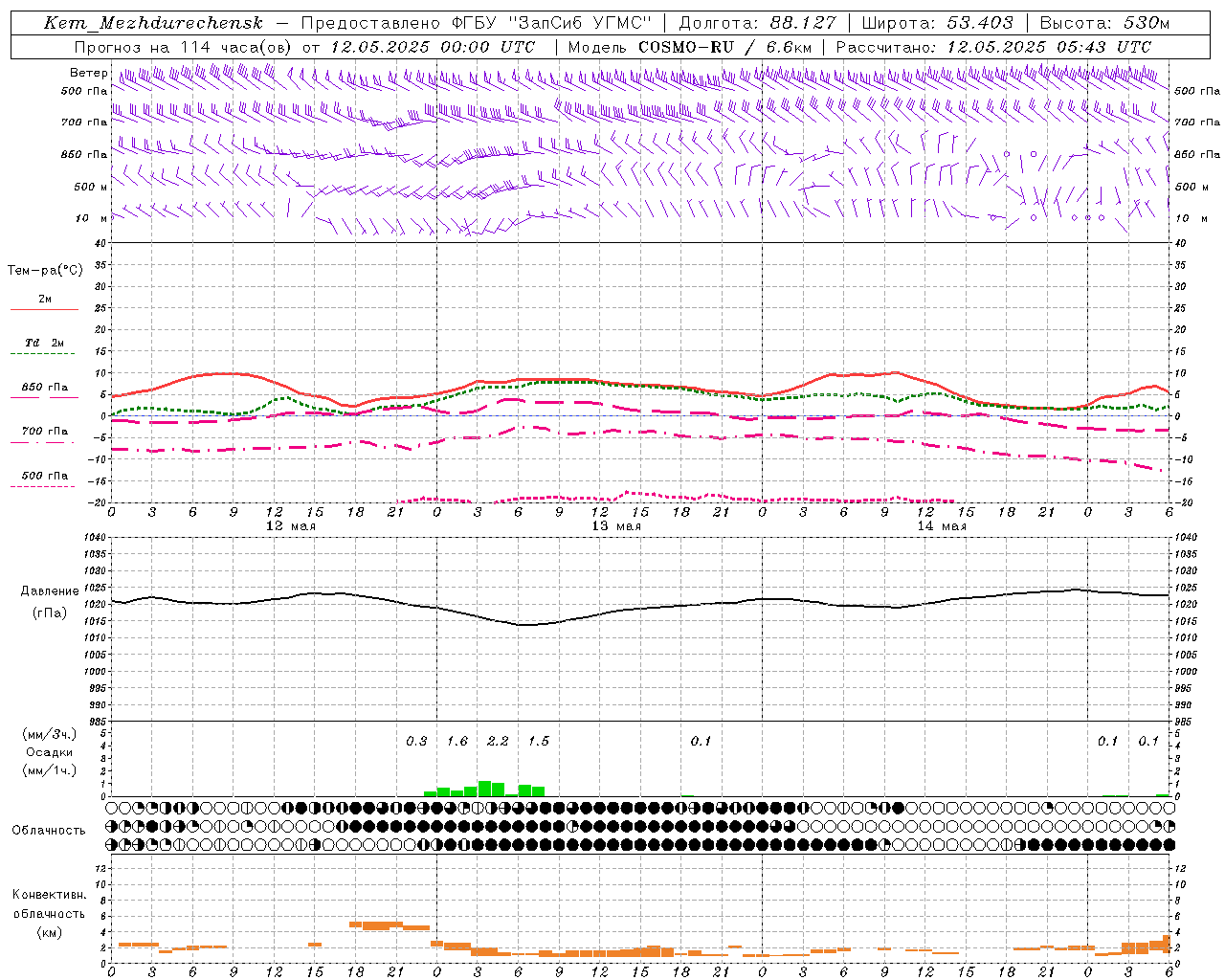Image resolution: width=1225 pixels, height=980 pixels.
Task: Click the 1.5 precipitation amount
Action: 539,741
